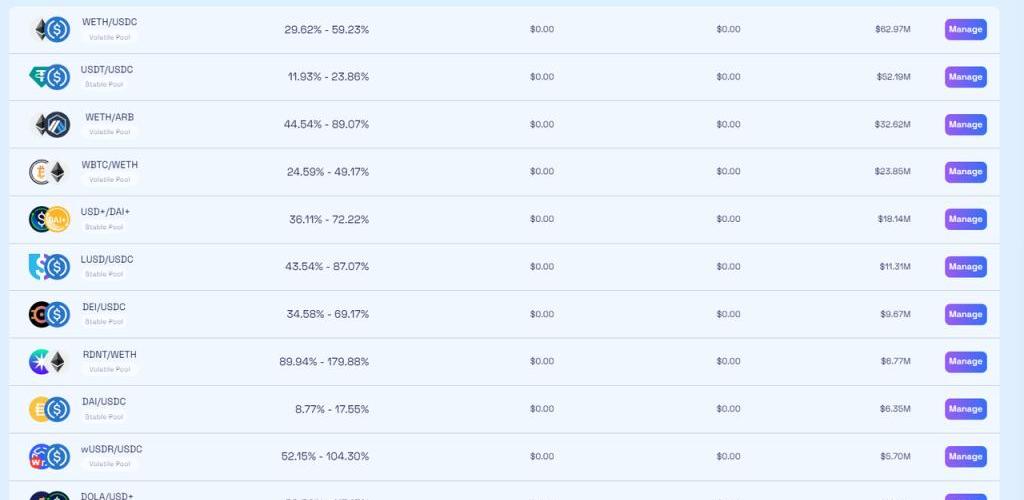The height and width of the screenshot is (500, 1024).
Task: Click the WETH/USDC token pair icon
Action: [x=49, y=30]
